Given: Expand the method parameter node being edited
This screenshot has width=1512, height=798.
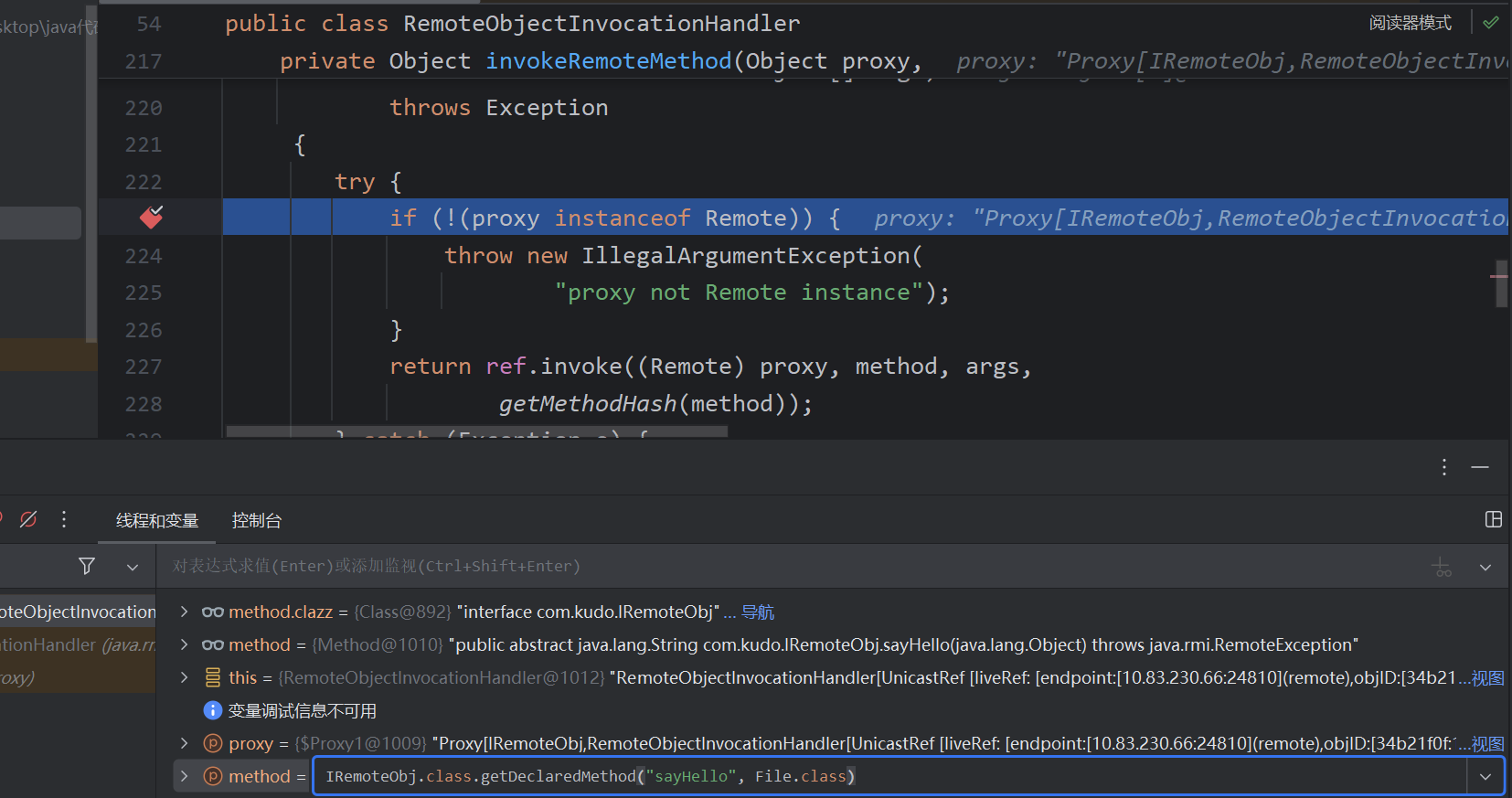Looking at the screenshot, I should (x=184, y=776).
